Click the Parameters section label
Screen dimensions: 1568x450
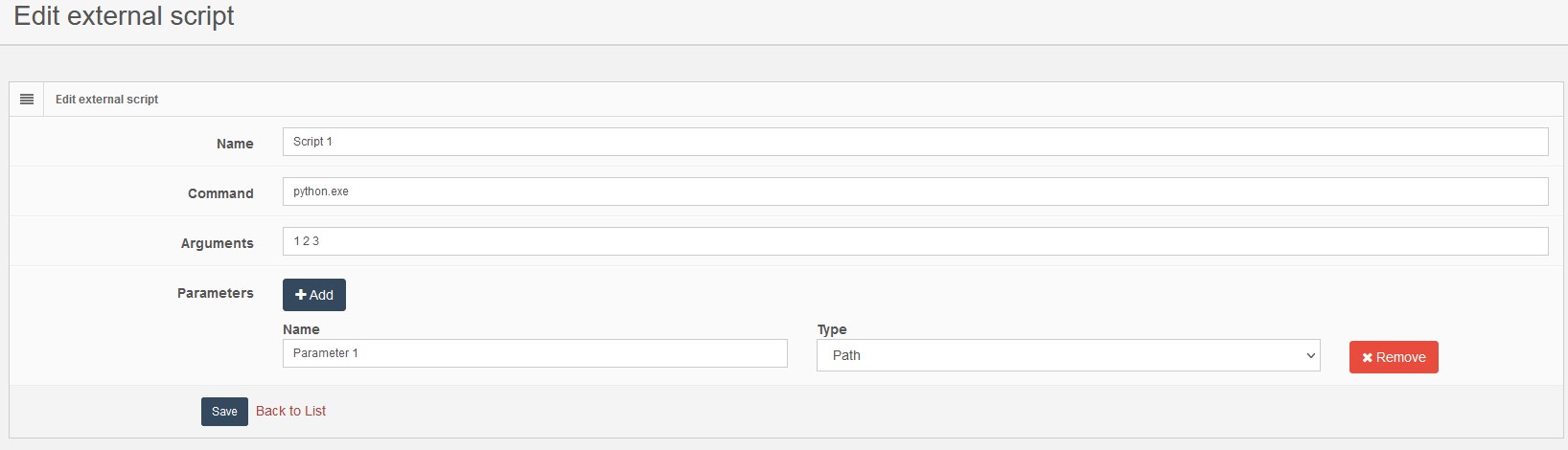pos(216,293)
